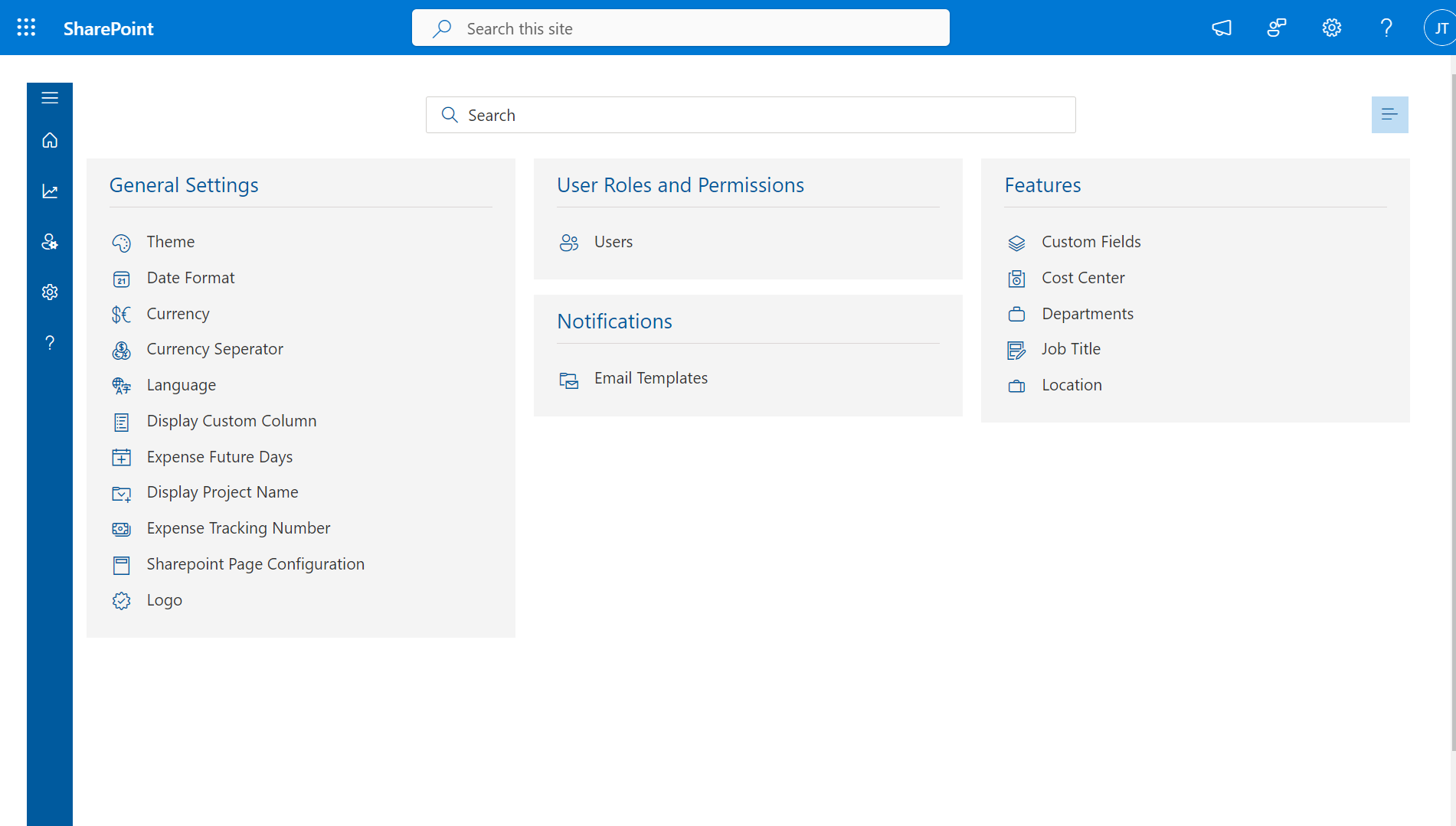Click the Display Custom Column icon
The image size is (1456, 826).
click(x=121, y=422)
